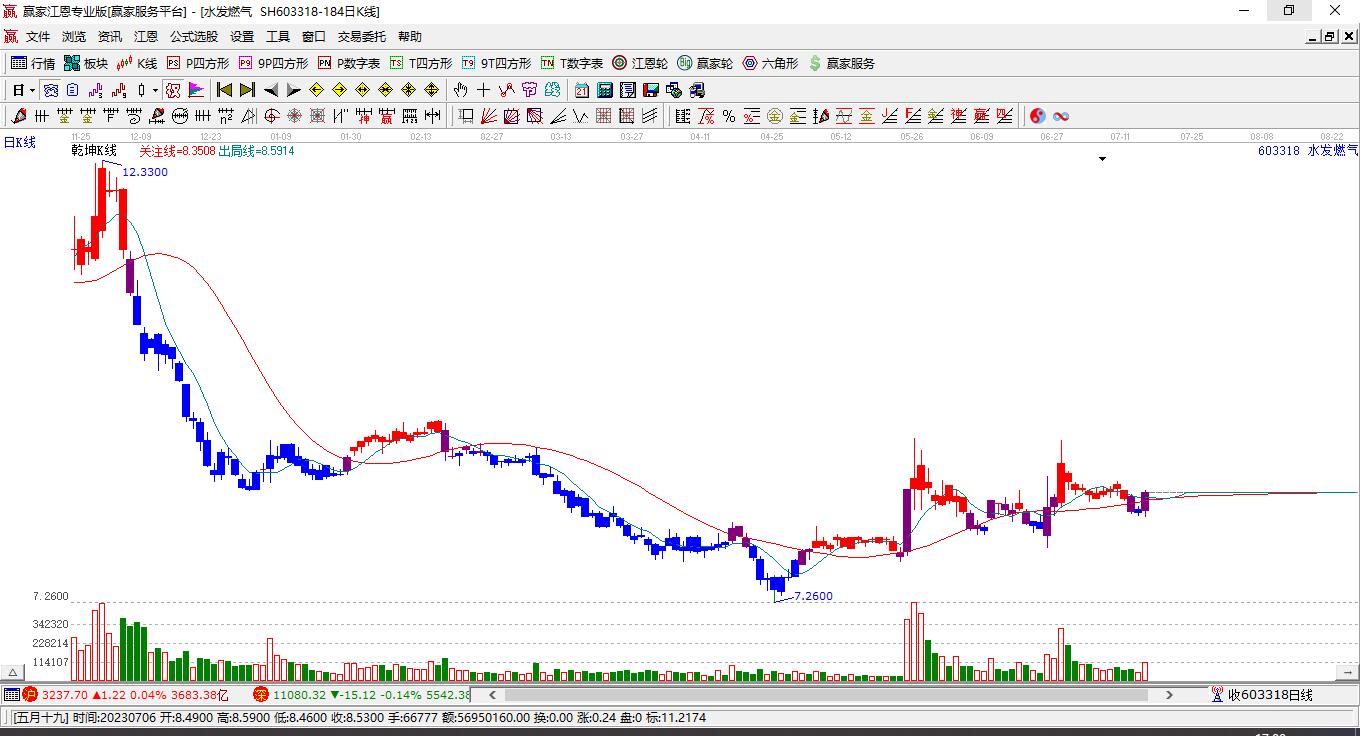Open the calculator tool icon
This screenshot has height=736, width=1360.
[x=604, y=90]
